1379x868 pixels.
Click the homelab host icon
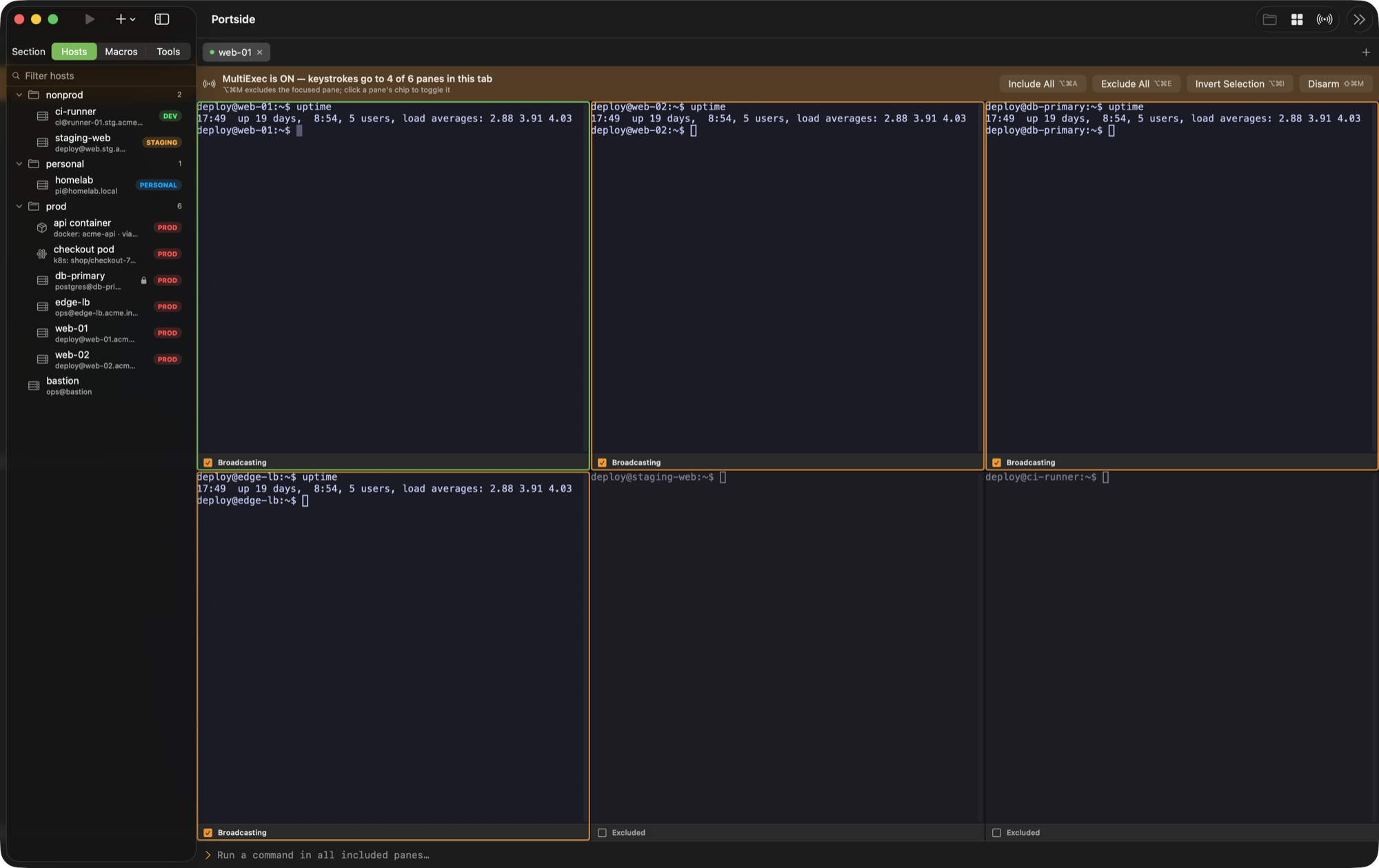click(43, 185)
